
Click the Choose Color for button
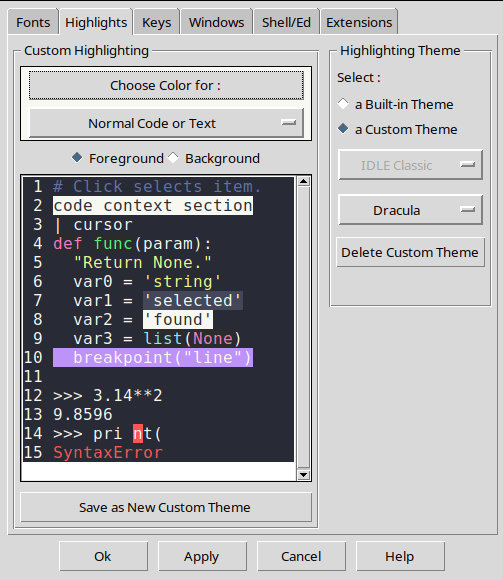click(166, 85)
